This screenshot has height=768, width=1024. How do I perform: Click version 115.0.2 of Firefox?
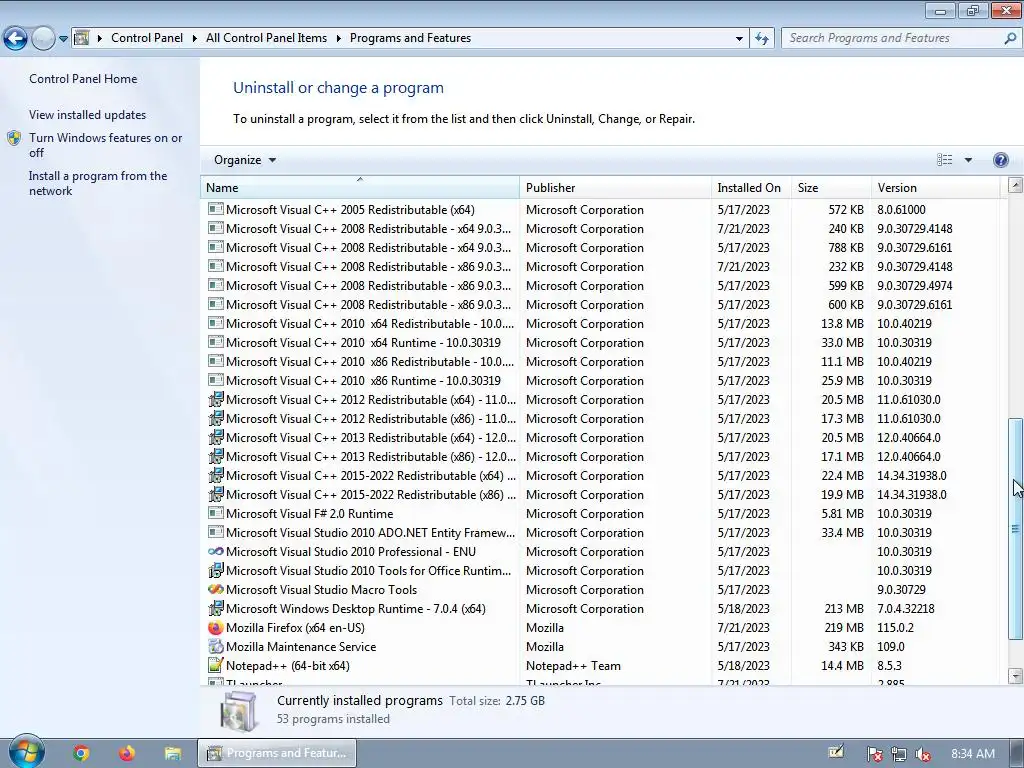895,628
